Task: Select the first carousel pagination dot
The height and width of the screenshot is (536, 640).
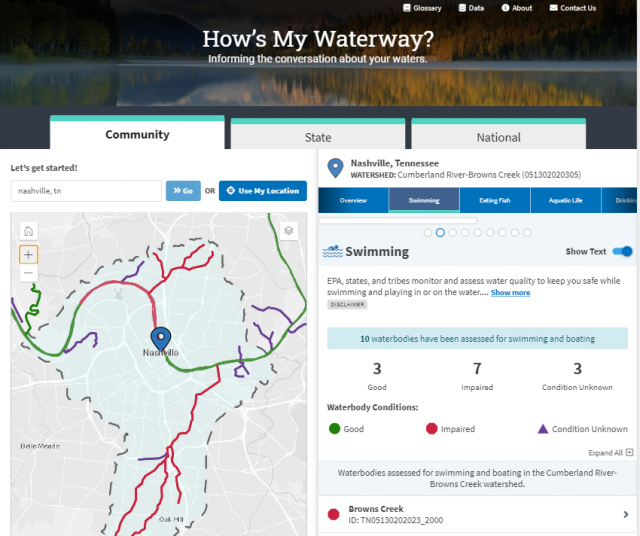Action: click(428, 232)
